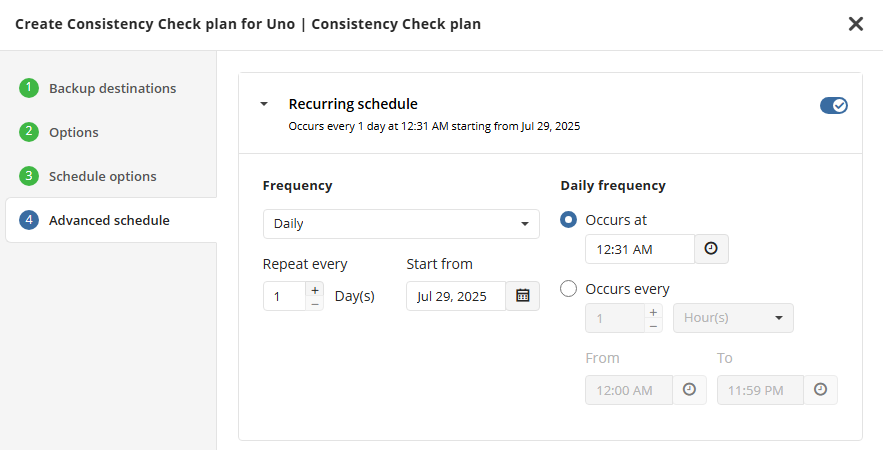Image resolution: width=883 pixels, height=450 pixels.
Task: Click the 12:31 AM time field
Action: [640, 249]
